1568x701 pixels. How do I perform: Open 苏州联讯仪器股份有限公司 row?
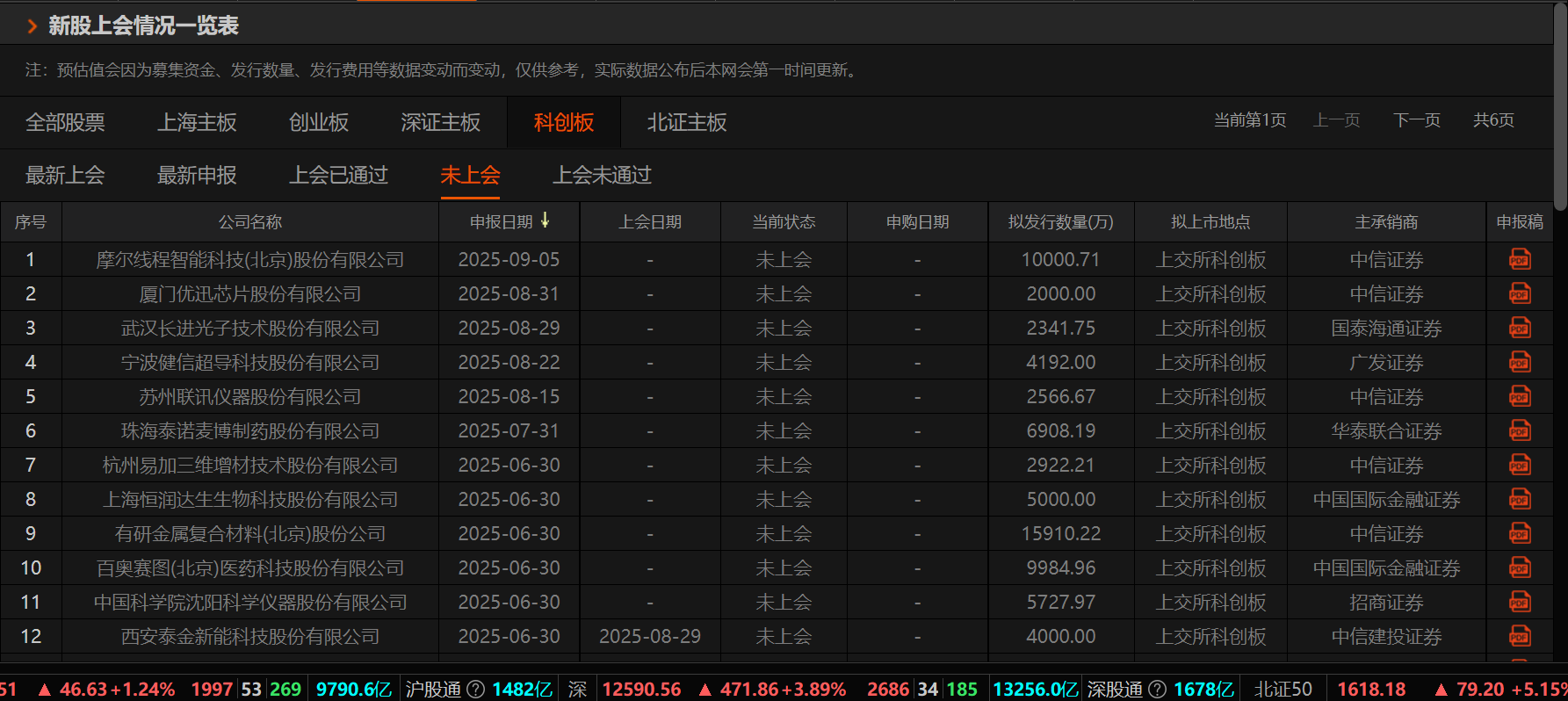point(250,397)
